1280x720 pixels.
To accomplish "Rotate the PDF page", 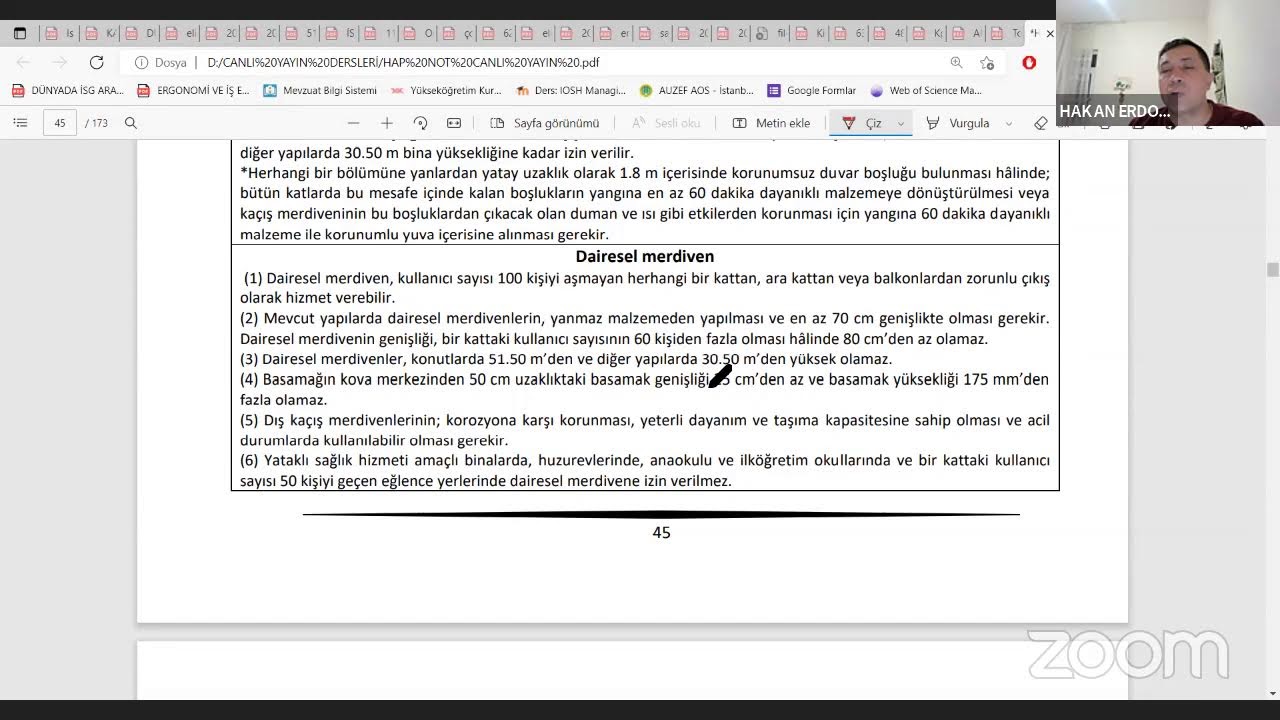I will click(420, 123).
